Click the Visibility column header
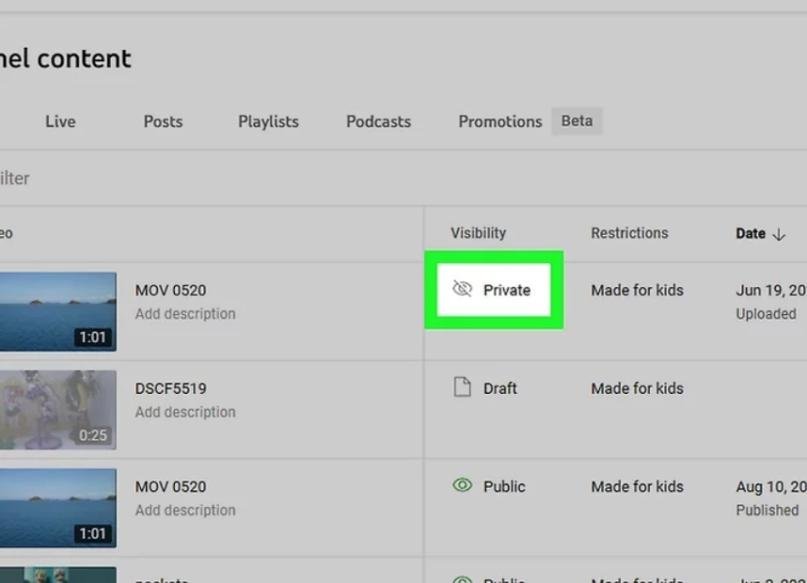The image size is (807, 583). point(478,233)
